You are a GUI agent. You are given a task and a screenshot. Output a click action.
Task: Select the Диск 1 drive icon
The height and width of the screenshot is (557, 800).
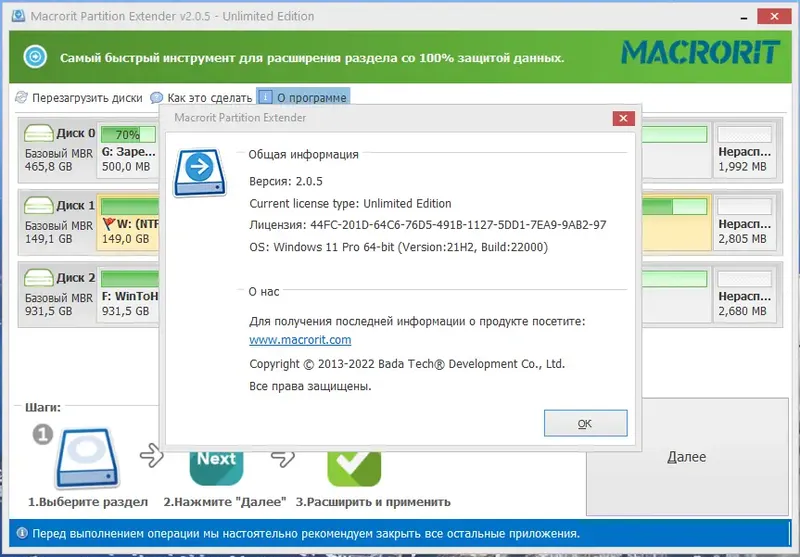coord(39,206)
